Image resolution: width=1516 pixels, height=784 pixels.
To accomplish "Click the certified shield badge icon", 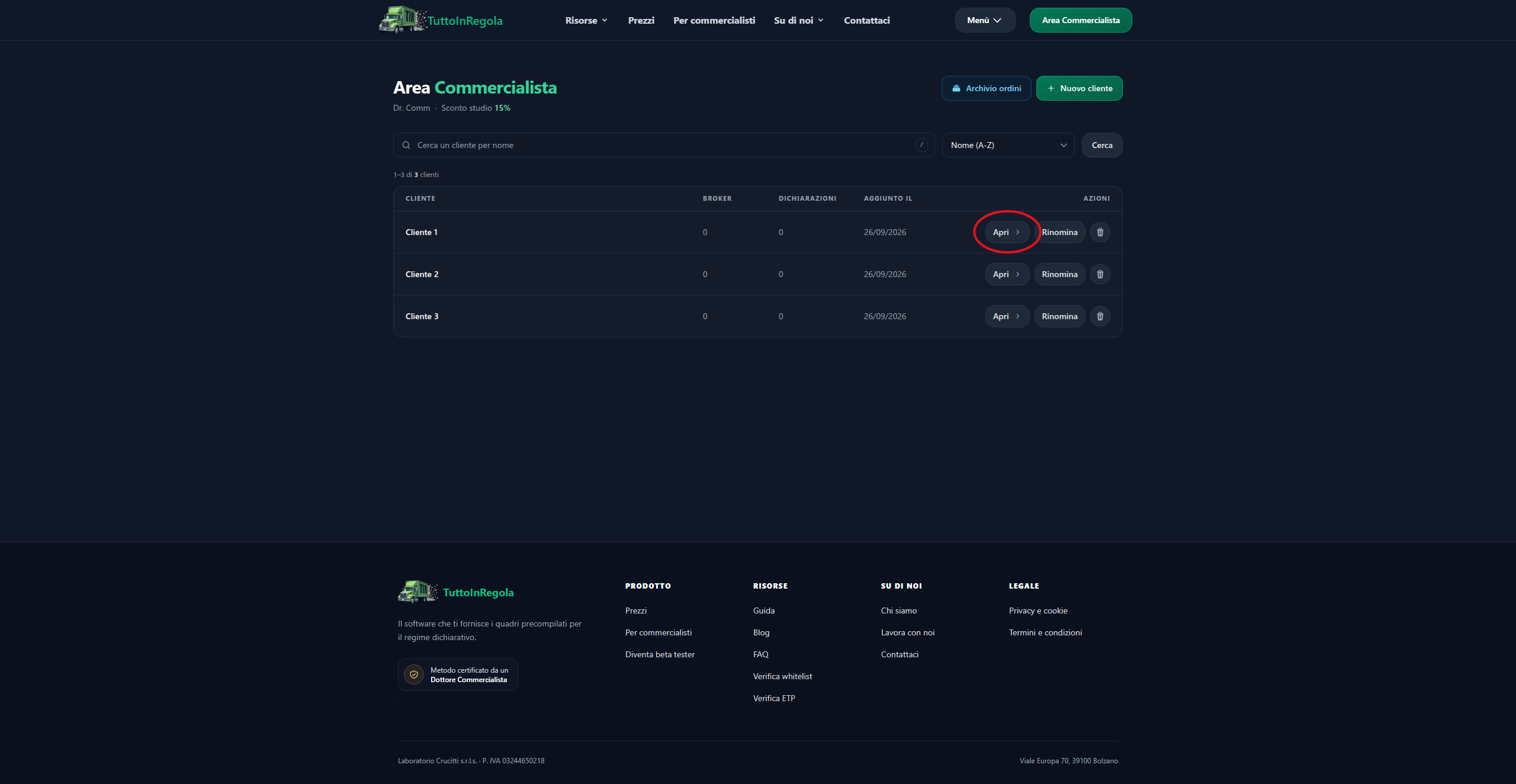I will pos(414,674).
